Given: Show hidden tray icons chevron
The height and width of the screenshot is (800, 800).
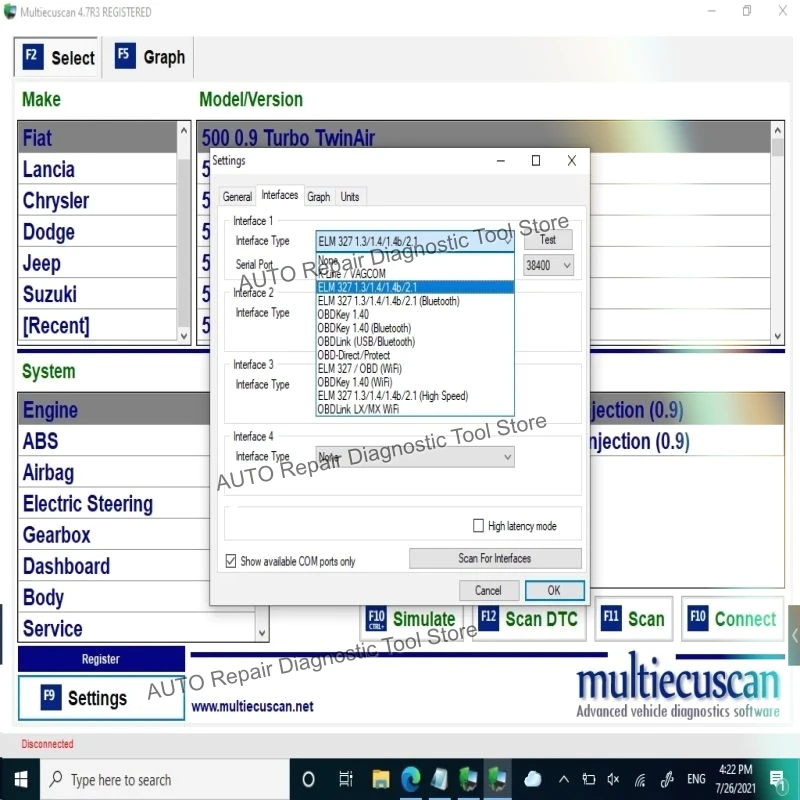Looking at the screenshot, I should (x=564, y=779).
